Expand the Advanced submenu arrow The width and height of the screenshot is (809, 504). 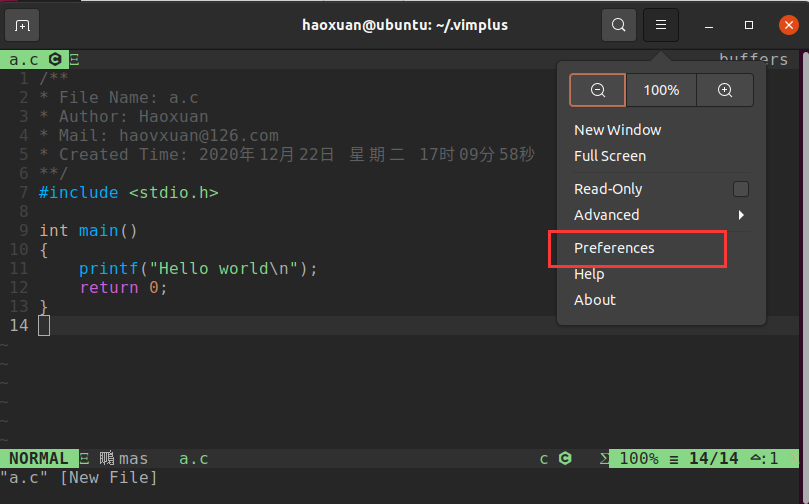tap(741, 215)
